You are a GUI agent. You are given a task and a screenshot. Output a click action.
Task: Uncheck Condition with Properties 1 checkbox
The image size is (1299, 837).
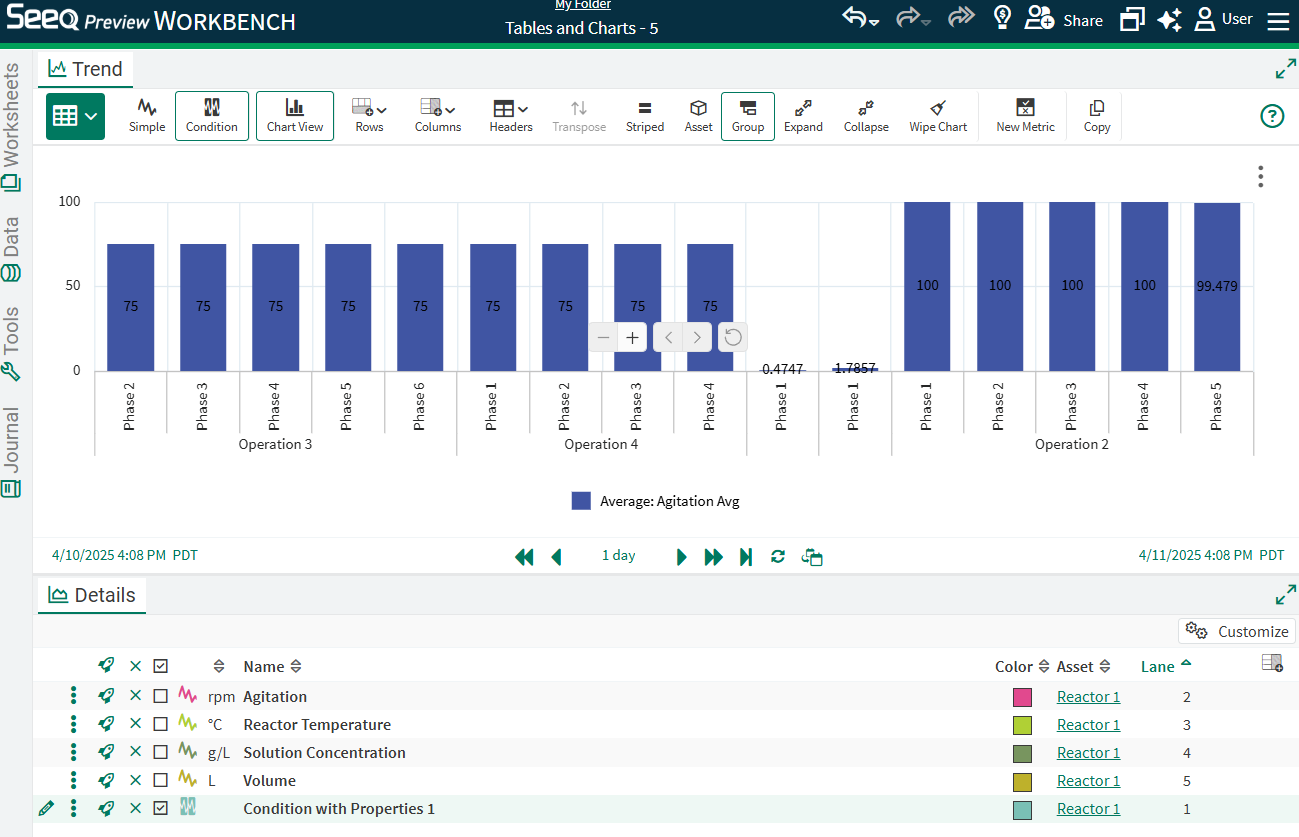(161, 809)
